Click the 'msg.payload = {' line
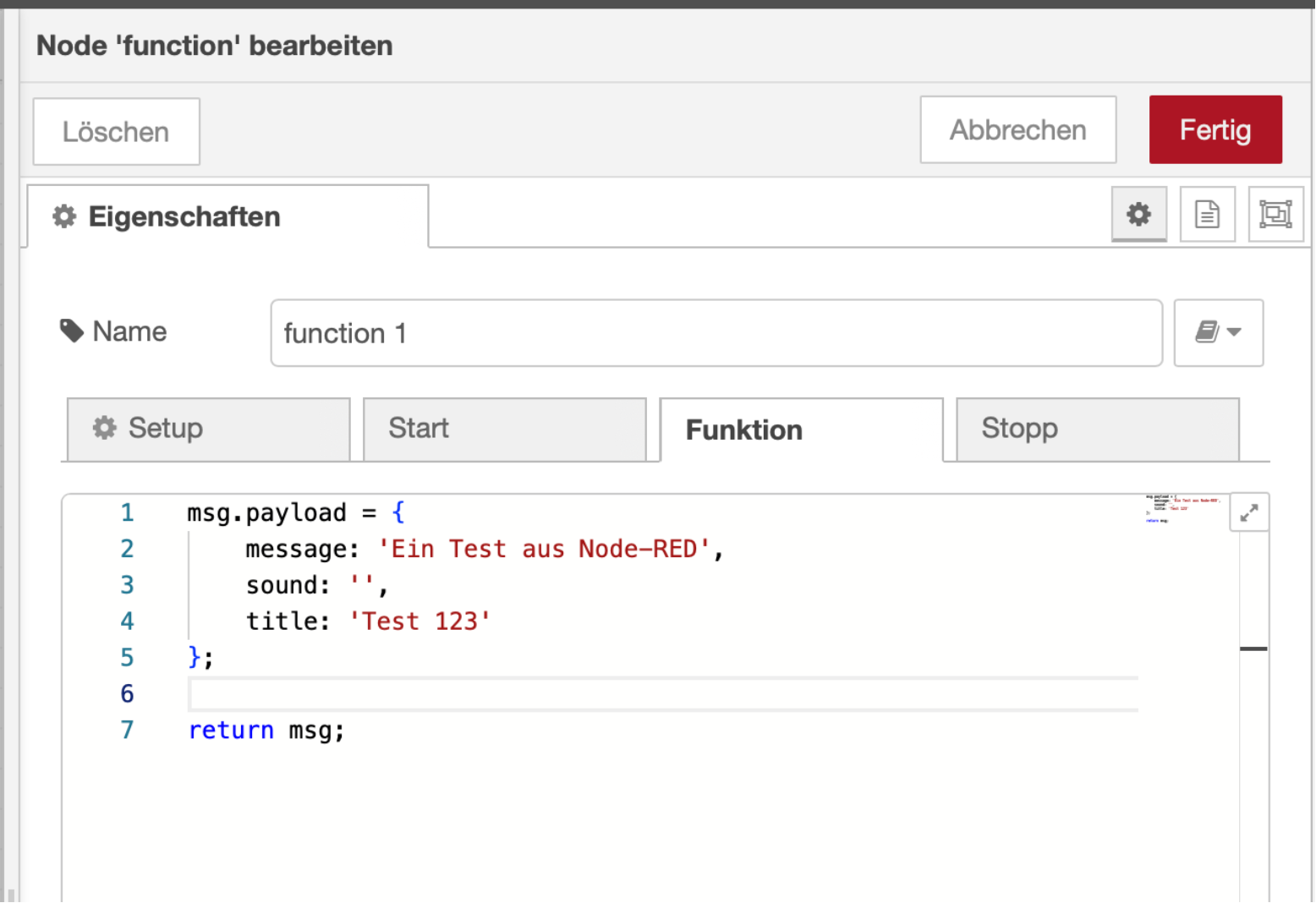Image resolution: width=1316 pixels, height=903 pixels. point(296,512)
